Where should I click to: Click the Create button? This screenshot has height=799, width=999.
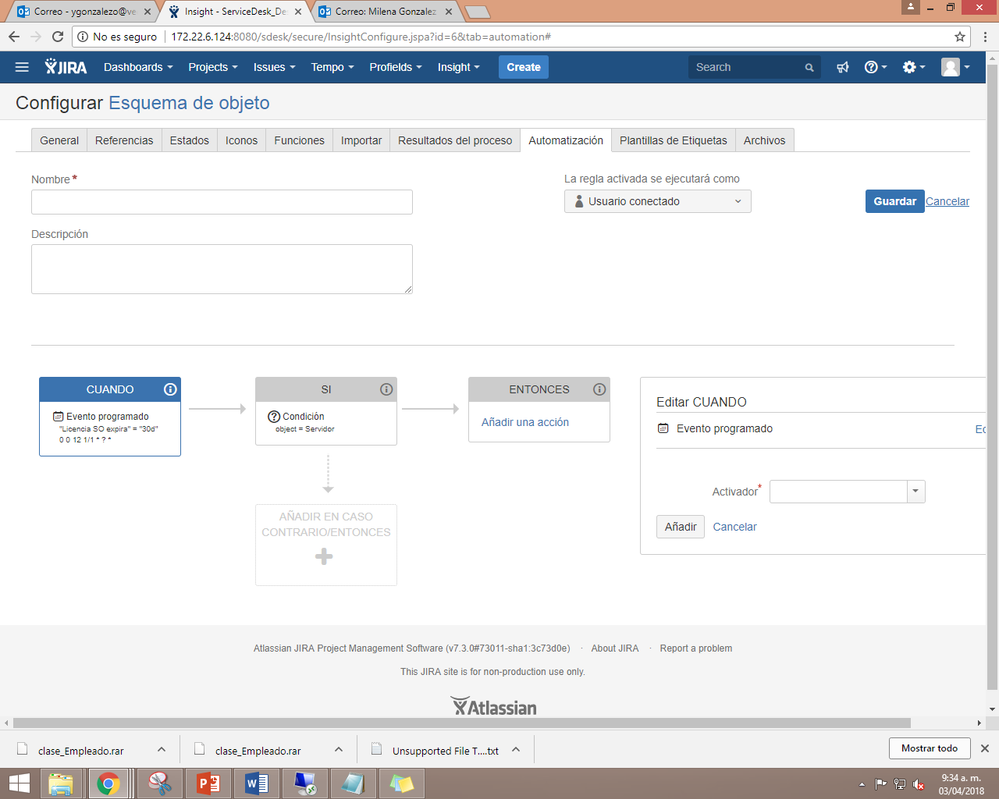(x=524, y=67)
